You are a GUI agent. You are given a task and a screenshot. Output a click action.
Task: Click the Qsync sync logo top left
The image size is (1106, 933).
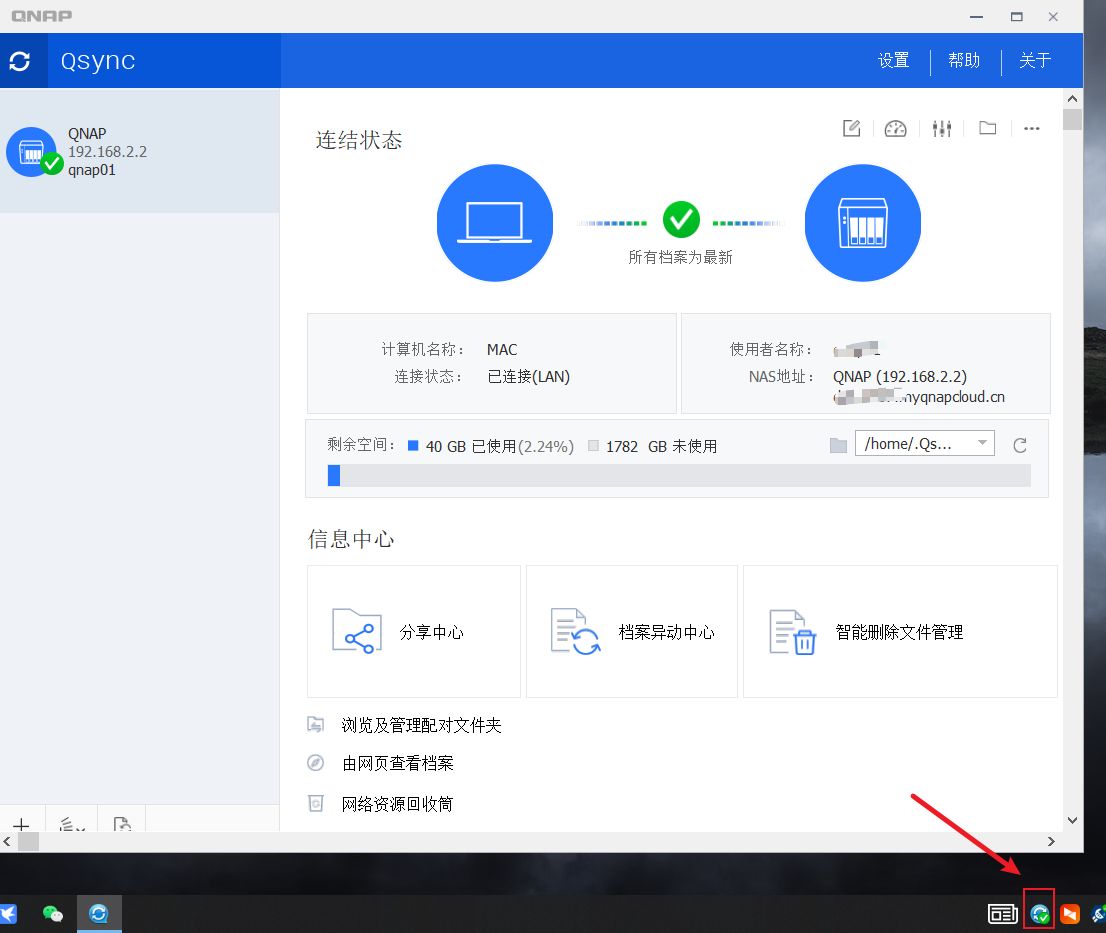coord(22,60)
